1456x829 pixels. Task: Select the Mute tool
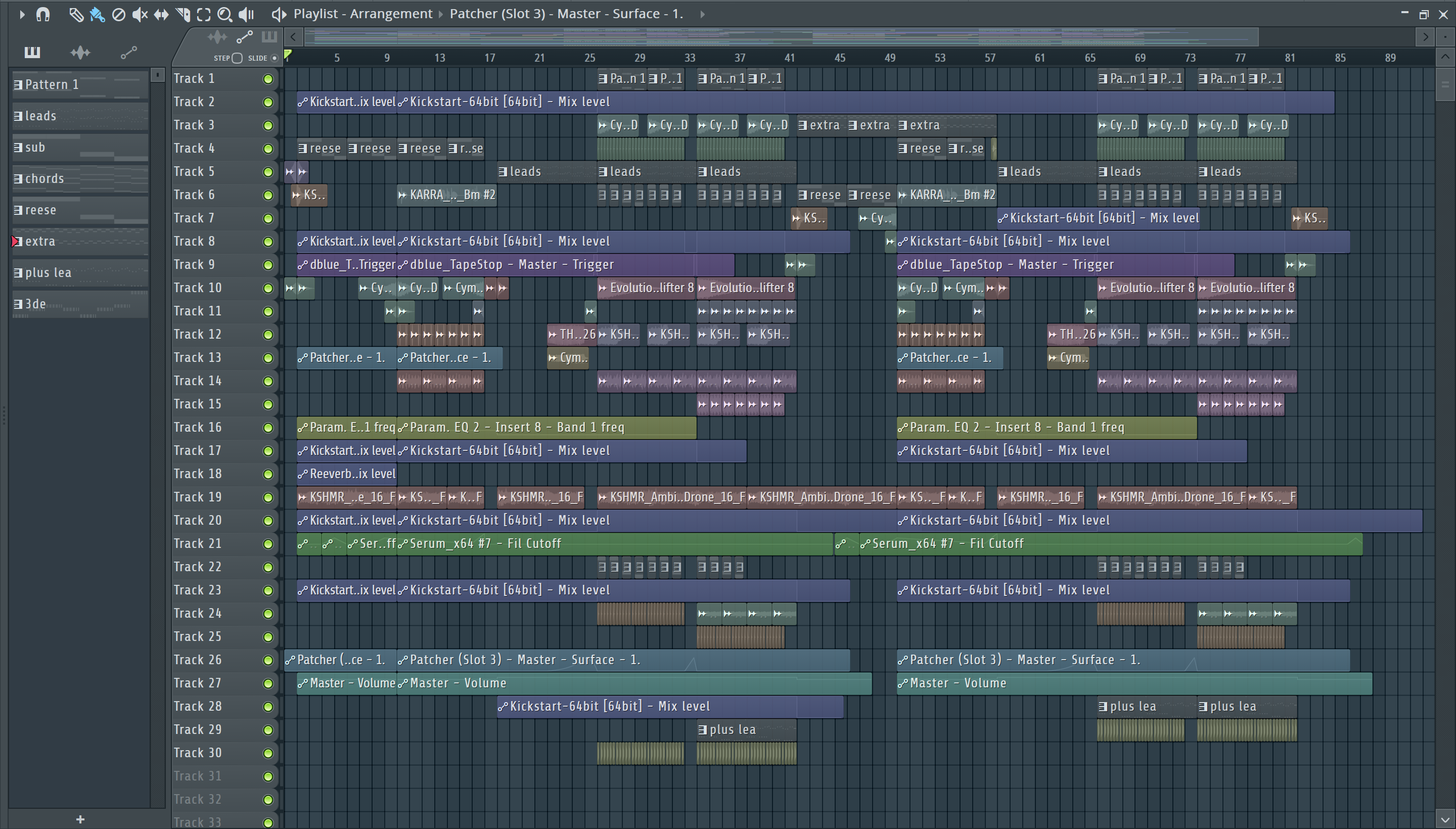pos(140,14)
